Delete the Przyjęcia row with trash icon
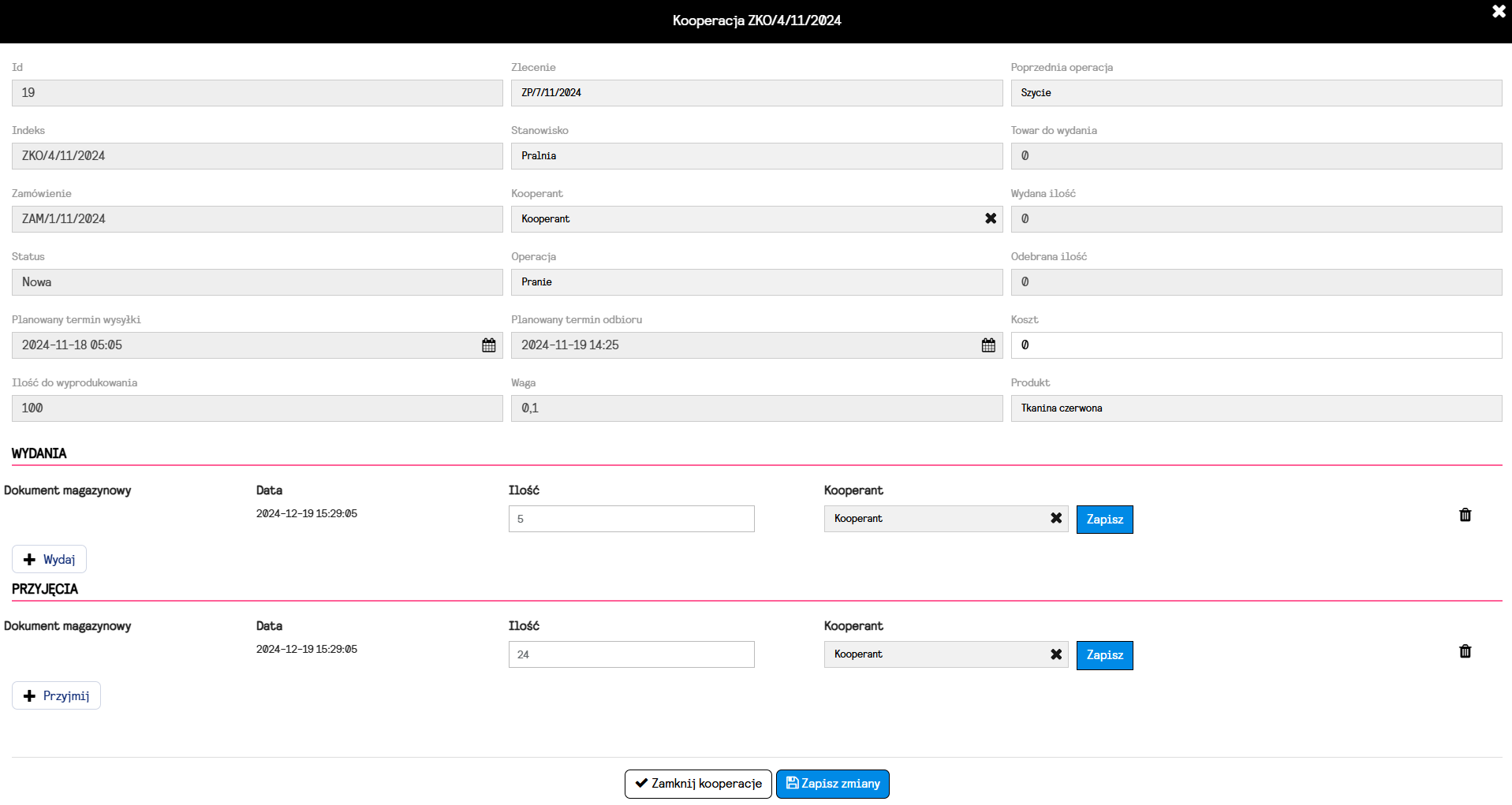 pyautogui.click(x=1465, y=651)
